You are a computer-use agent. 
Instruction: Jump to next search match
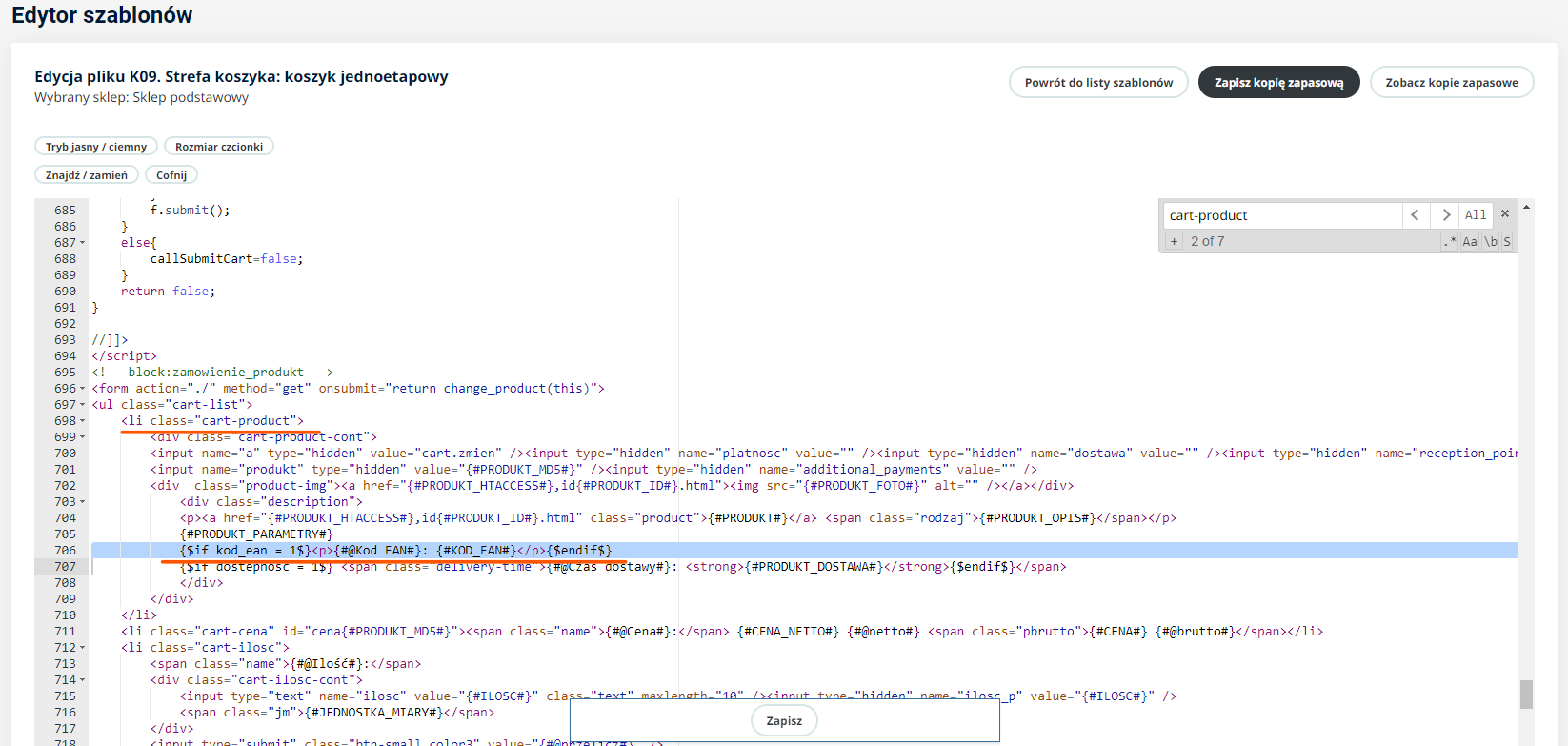[1445, 215]
